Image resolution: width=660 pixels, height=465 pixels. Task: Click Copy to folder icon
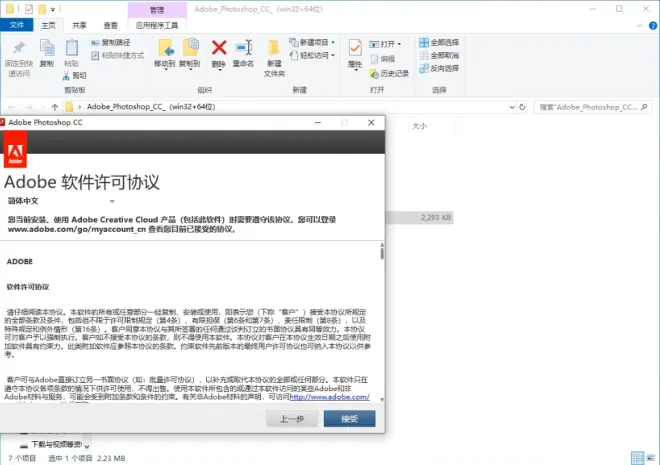pos(190,47)
